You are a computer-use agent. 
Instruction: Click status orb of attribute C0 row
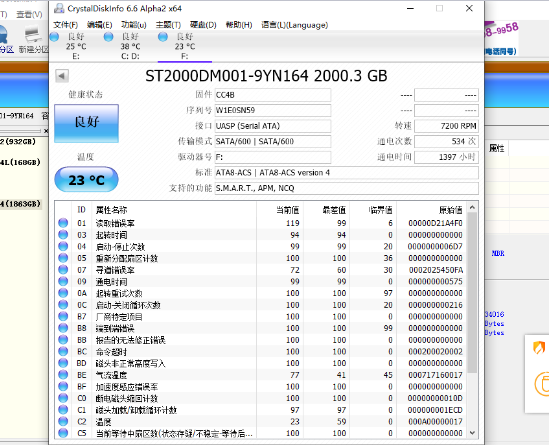click(63, 398)
